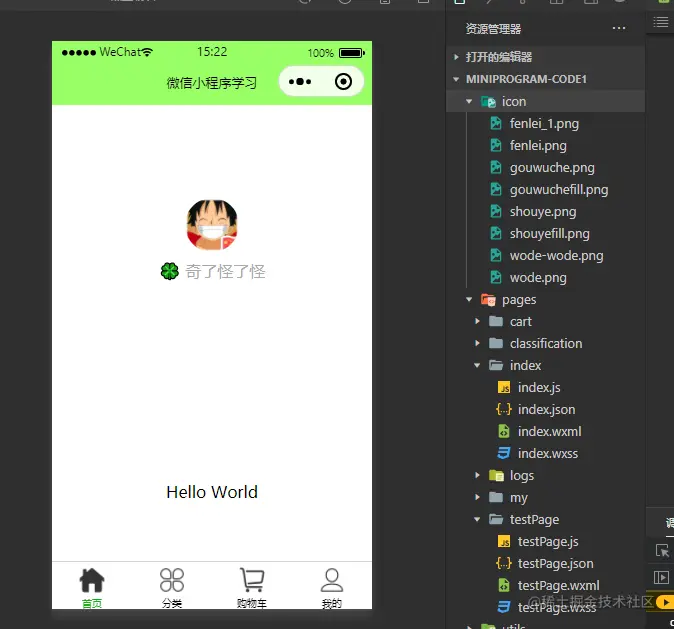Switch to the 分类 category tab
This screenshot has height=629, width=674.
pos(172,587)
